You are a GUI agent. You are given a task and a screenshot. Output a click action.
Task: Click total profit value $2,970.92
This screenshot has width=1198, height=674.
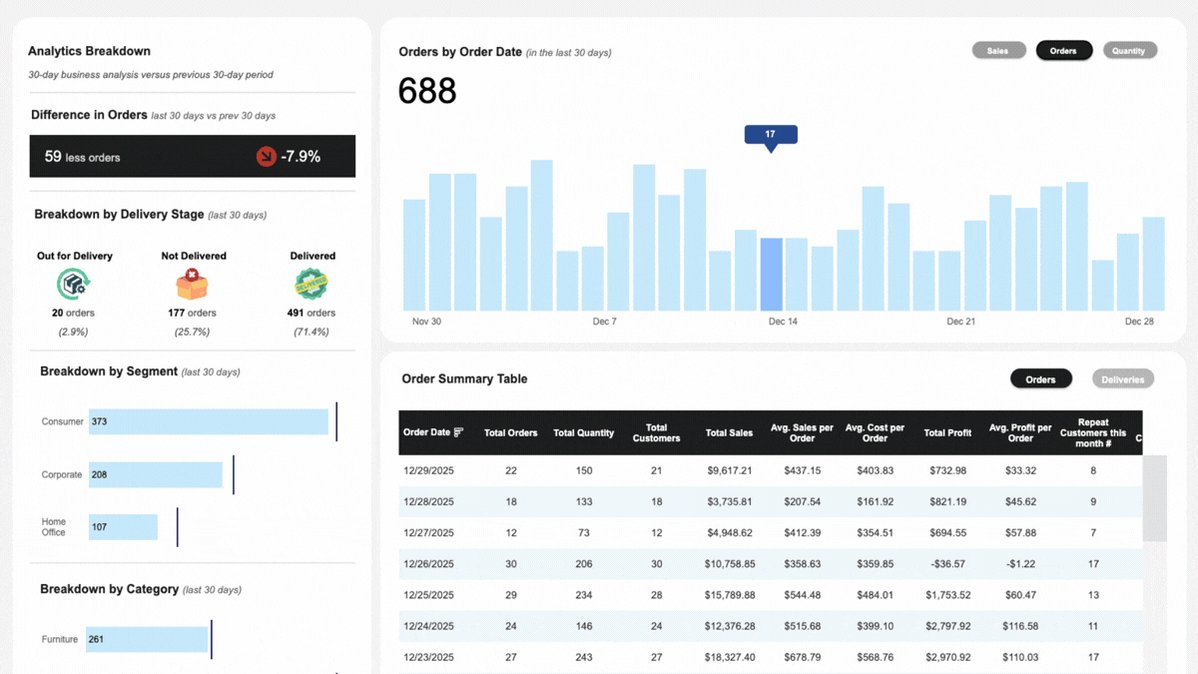coord(947,657)
